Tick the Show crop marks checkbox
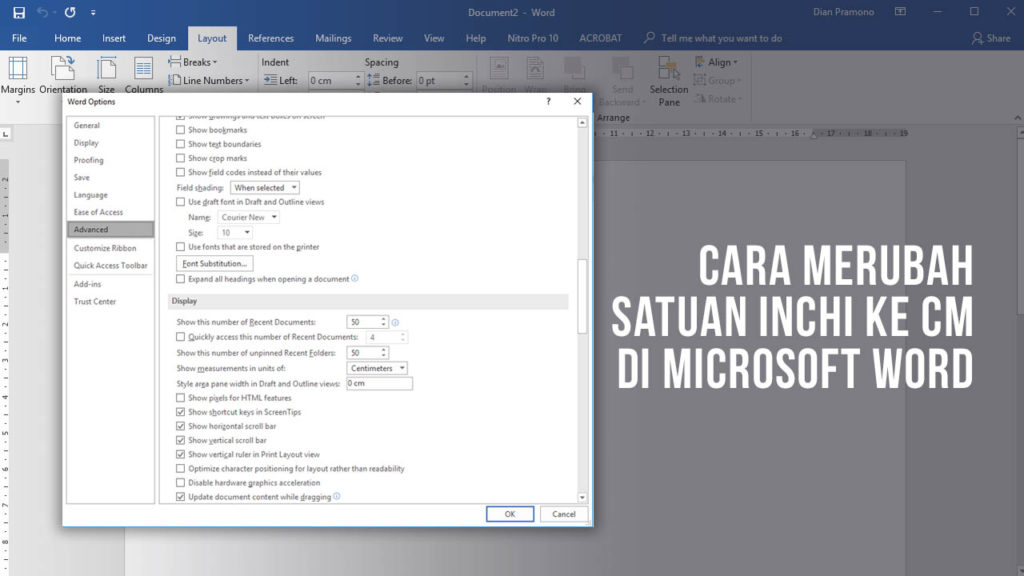Image resolution: width=1024 pixels, height=576 pixels. (180, 159)
